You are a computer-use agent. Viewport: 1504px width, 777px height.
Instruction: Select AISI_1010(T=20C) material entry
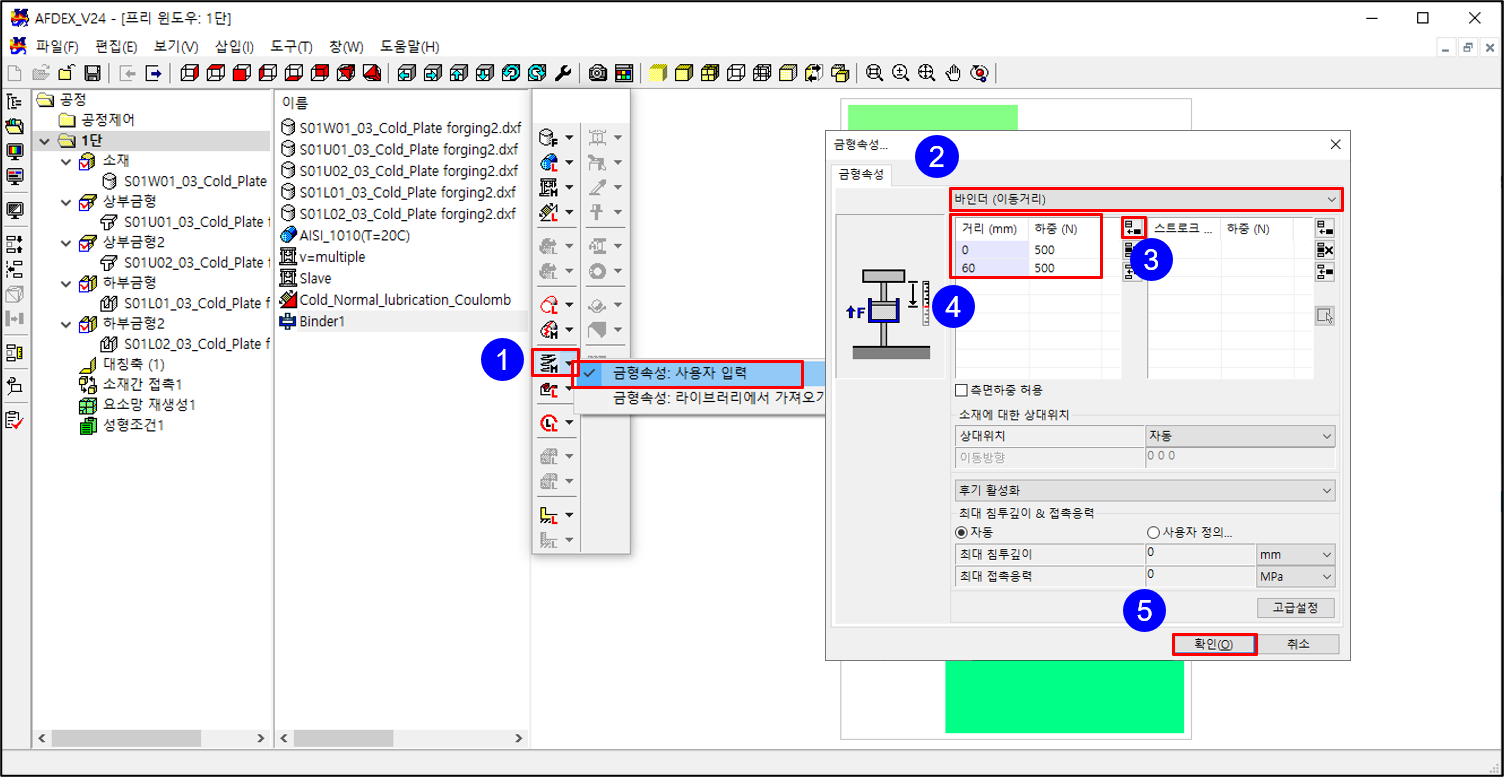[x=346, y=235]
